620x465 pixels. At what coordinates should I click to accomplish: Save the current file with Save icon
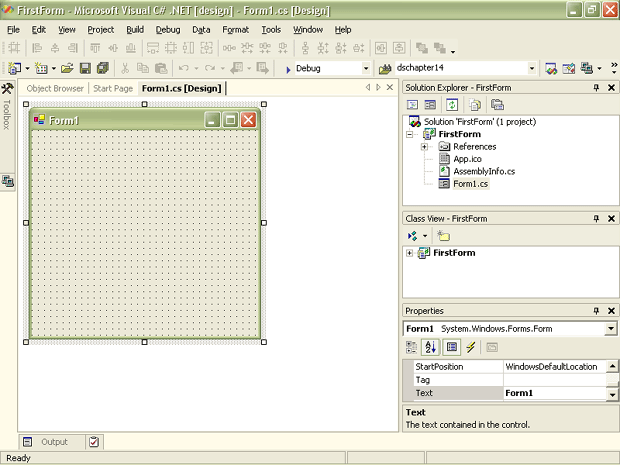(x=85, y=68)
